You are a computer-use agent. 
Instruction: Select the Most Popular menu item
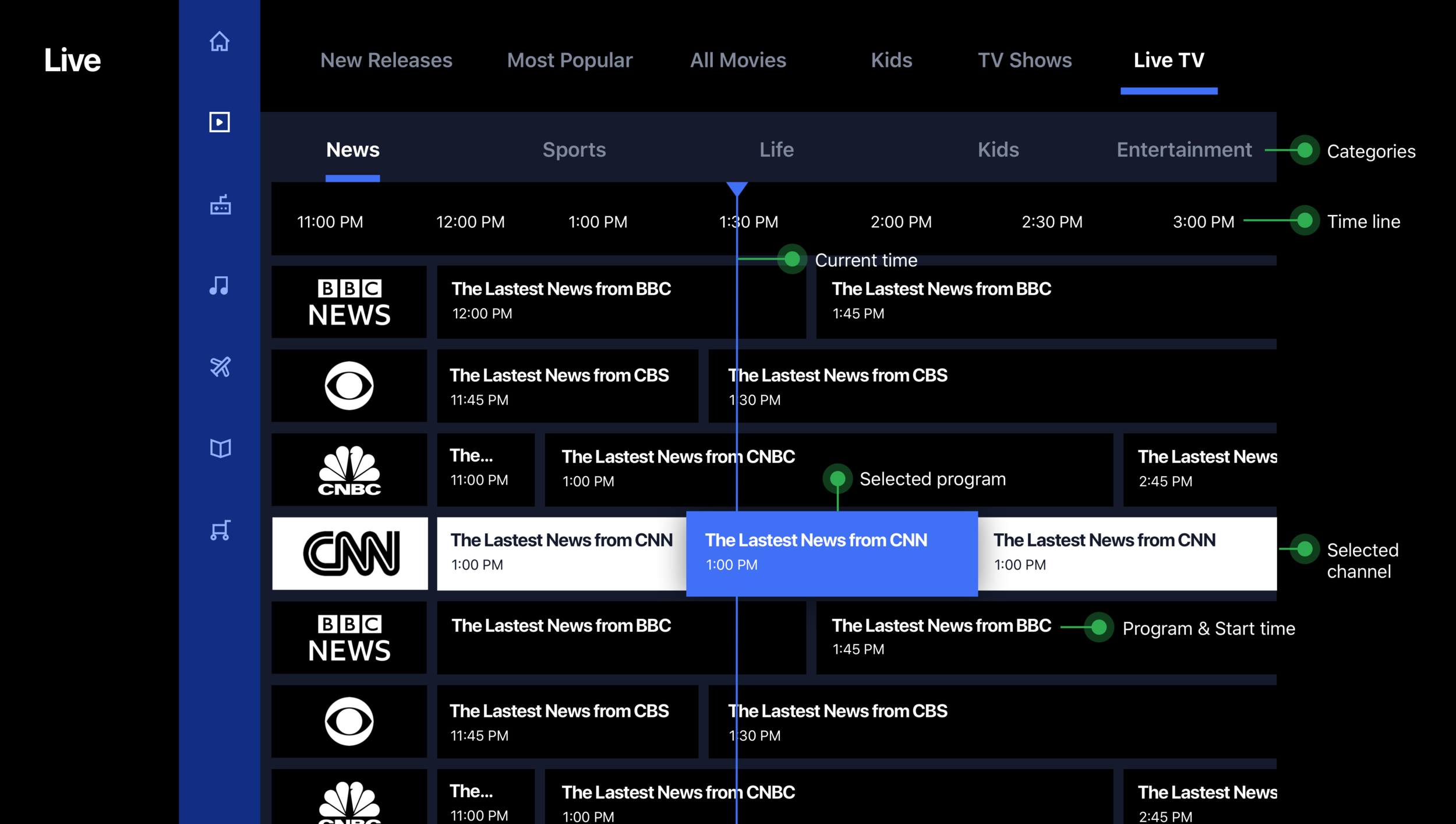(x=569, y=60)
